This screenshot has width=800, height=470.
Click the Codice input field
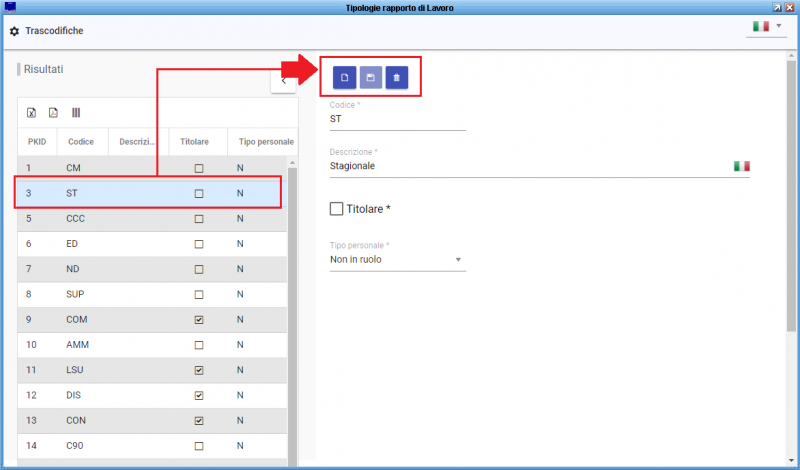397,119
